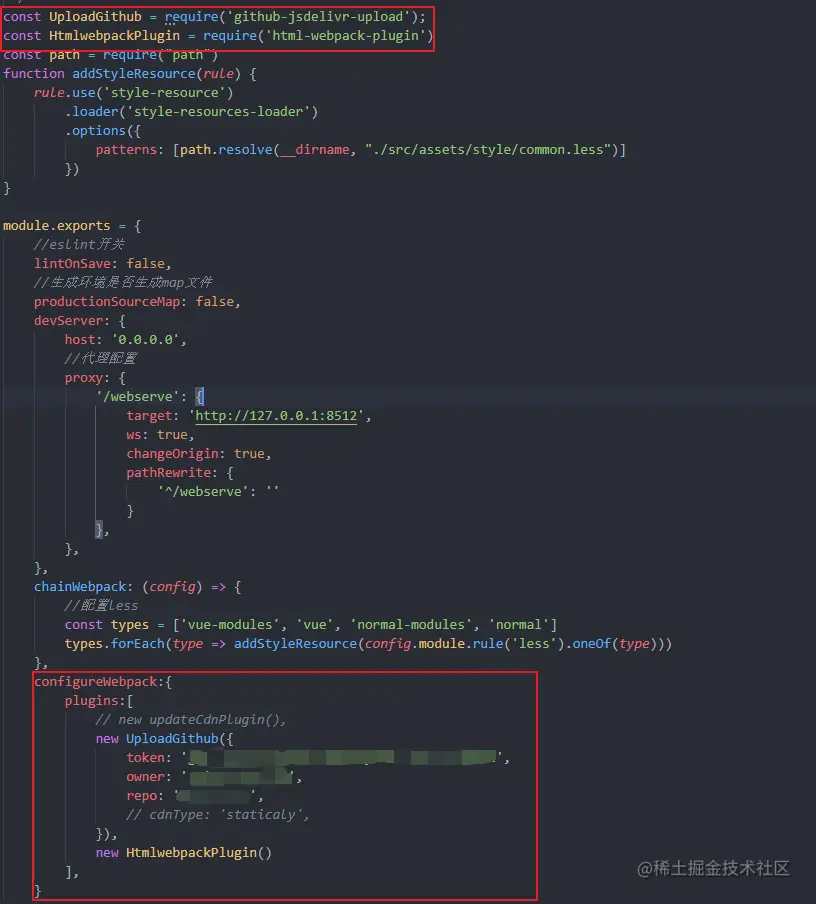The width and height of the screenshot is (816, 904).
Task: Click 'types.forEach' call
Action: coord(114,644)
